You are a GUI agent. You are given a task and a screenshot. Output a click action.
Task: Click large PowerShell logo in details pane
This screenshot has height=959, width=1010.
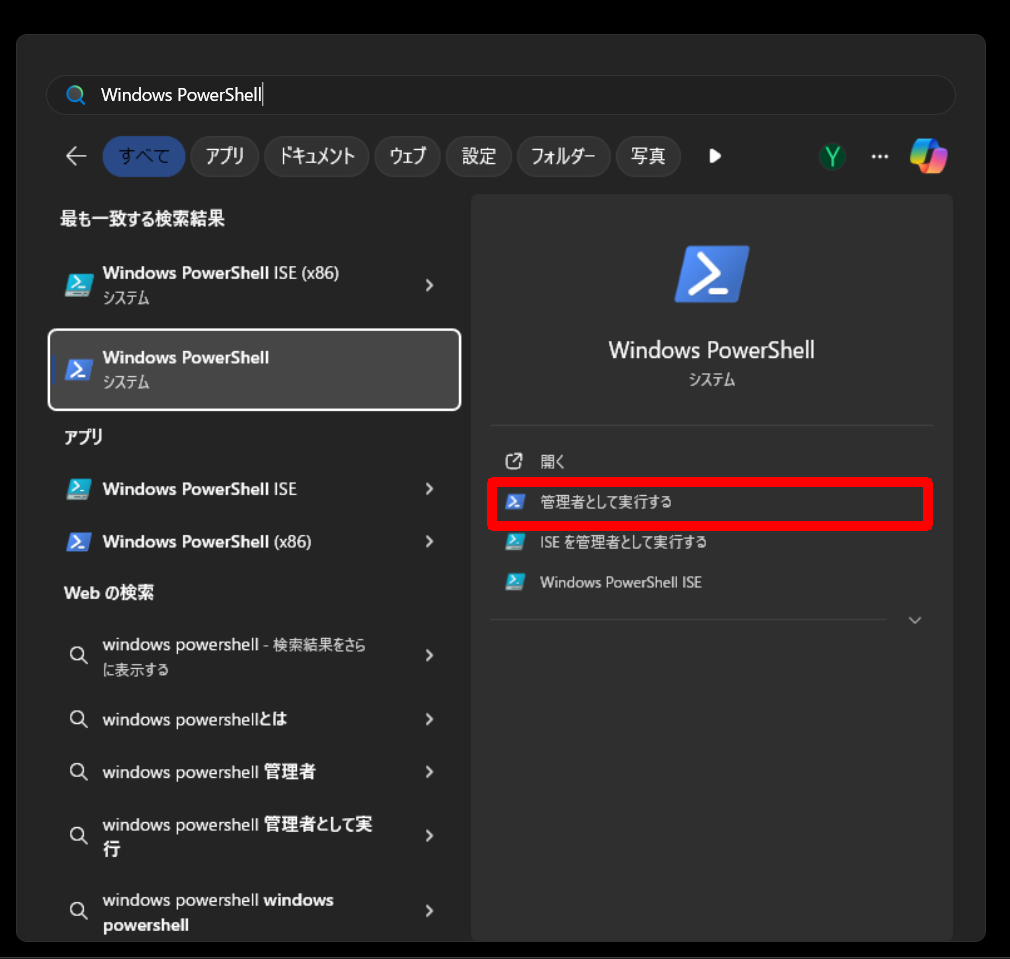pos(711,274)
